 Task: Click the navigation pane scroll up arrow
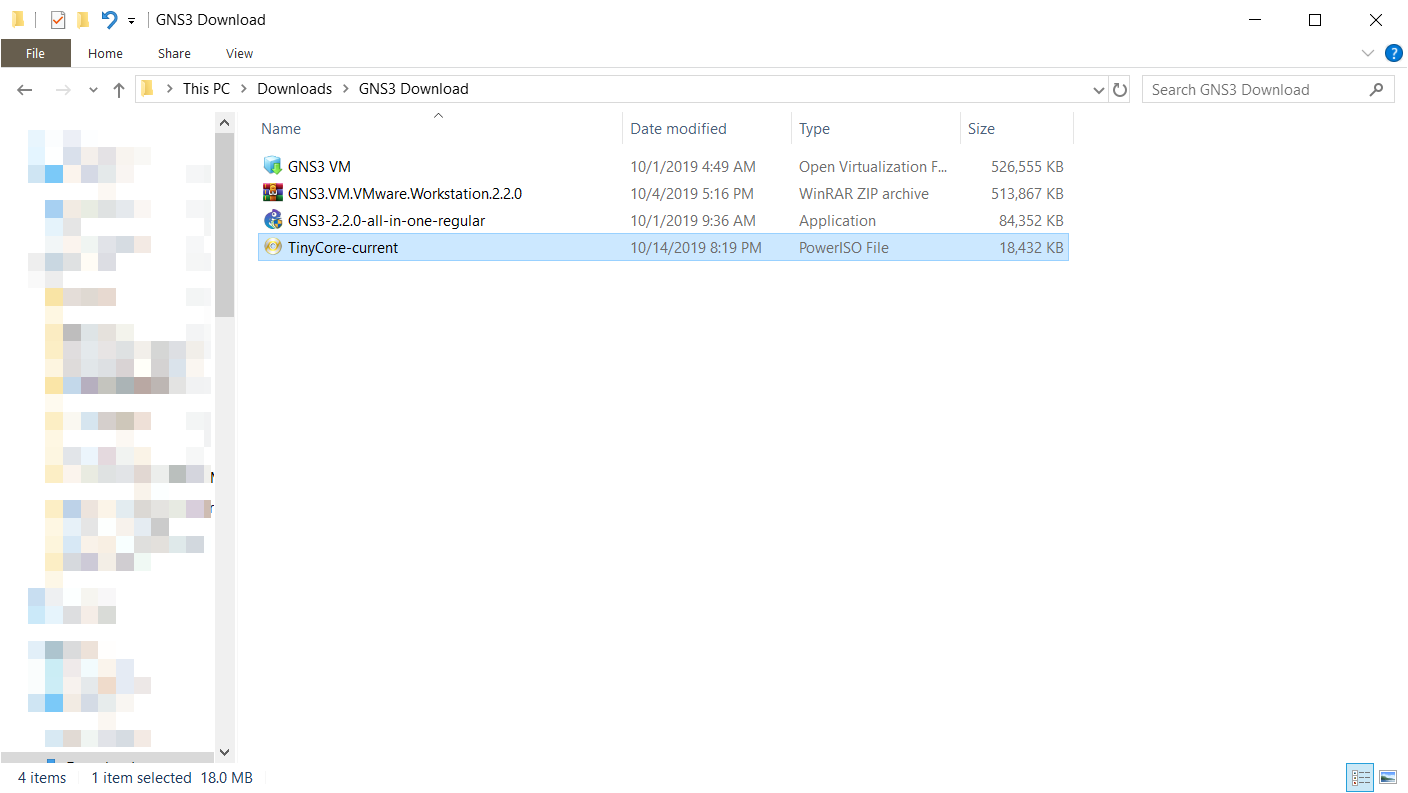pyautogui.click(x=224, y=122)
